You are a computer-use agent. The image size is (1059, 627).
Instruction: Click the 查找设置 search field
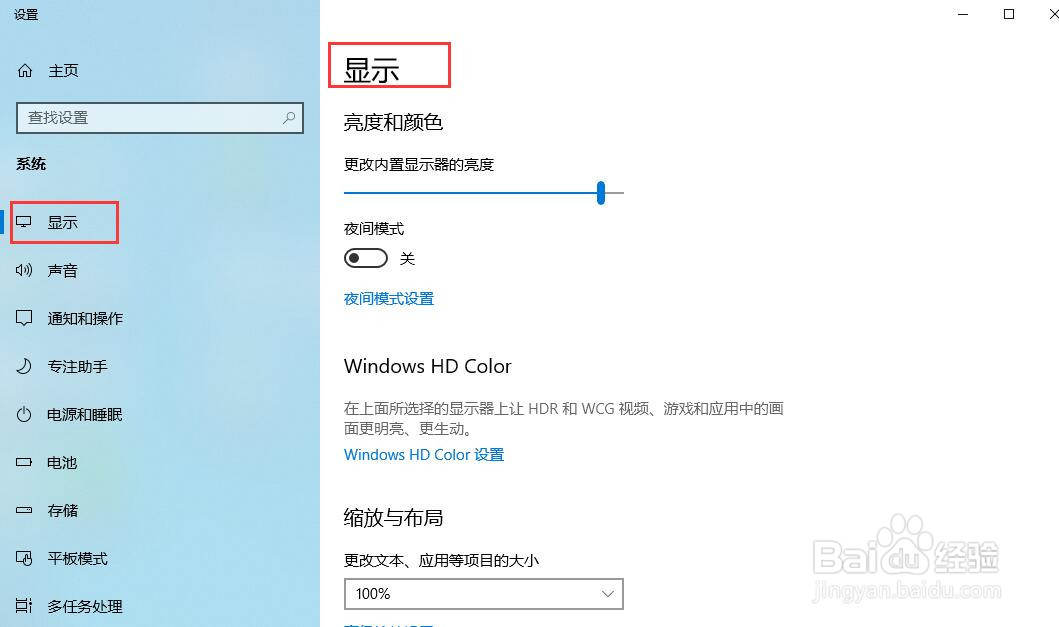(x=159, y=118)
